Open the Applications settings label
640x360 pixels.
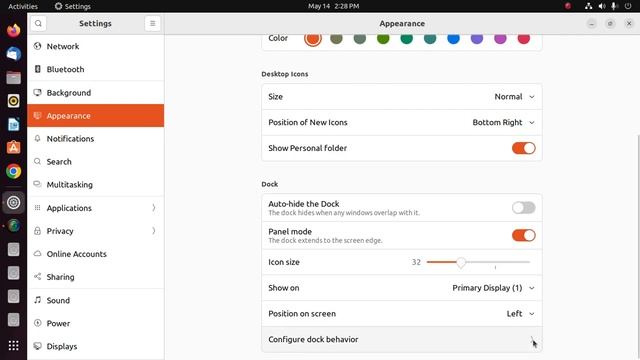click(69, 208)
